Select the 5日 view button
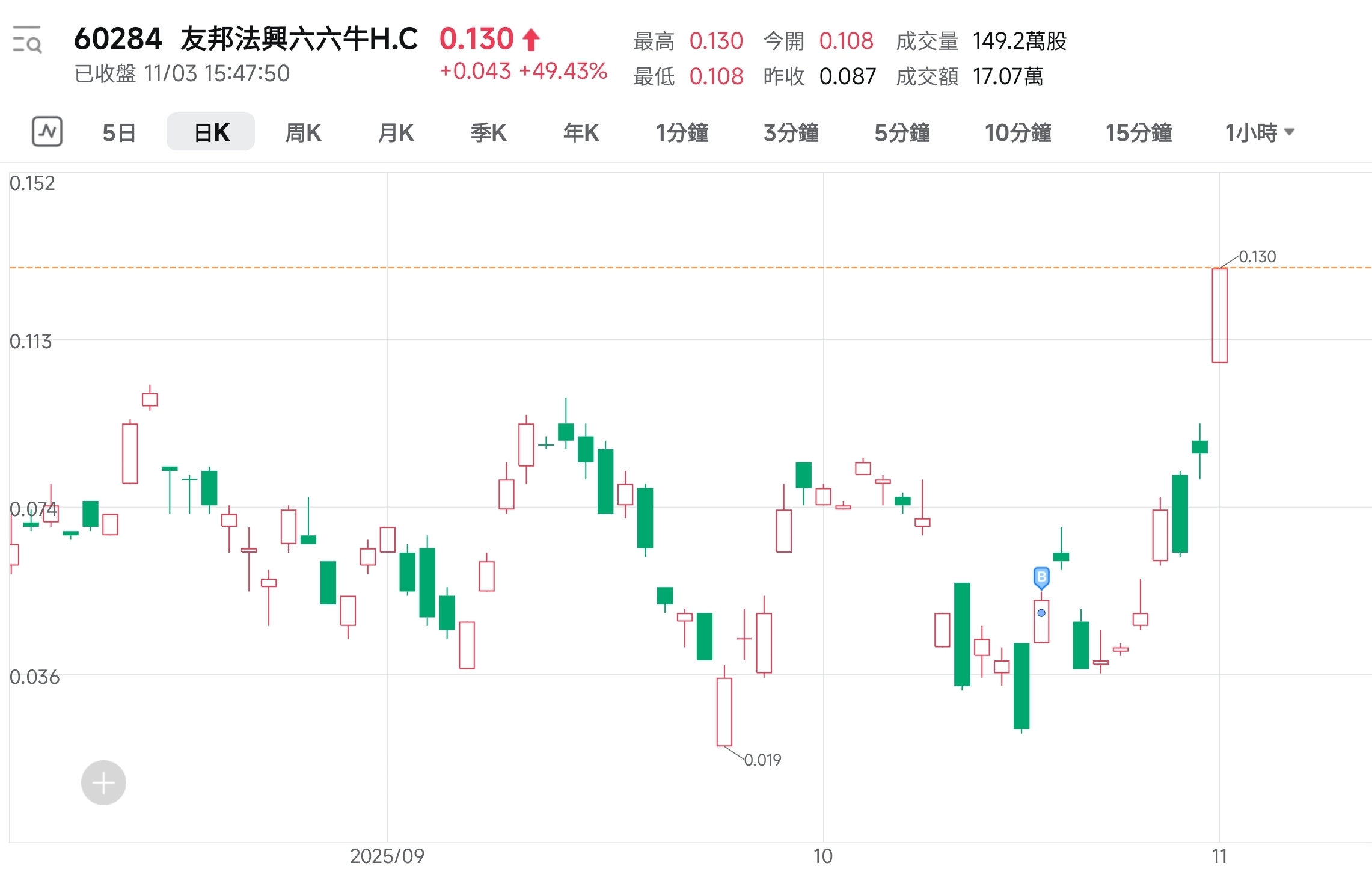This screenshot has width=1372, height=878. click(x=118, y=133)
